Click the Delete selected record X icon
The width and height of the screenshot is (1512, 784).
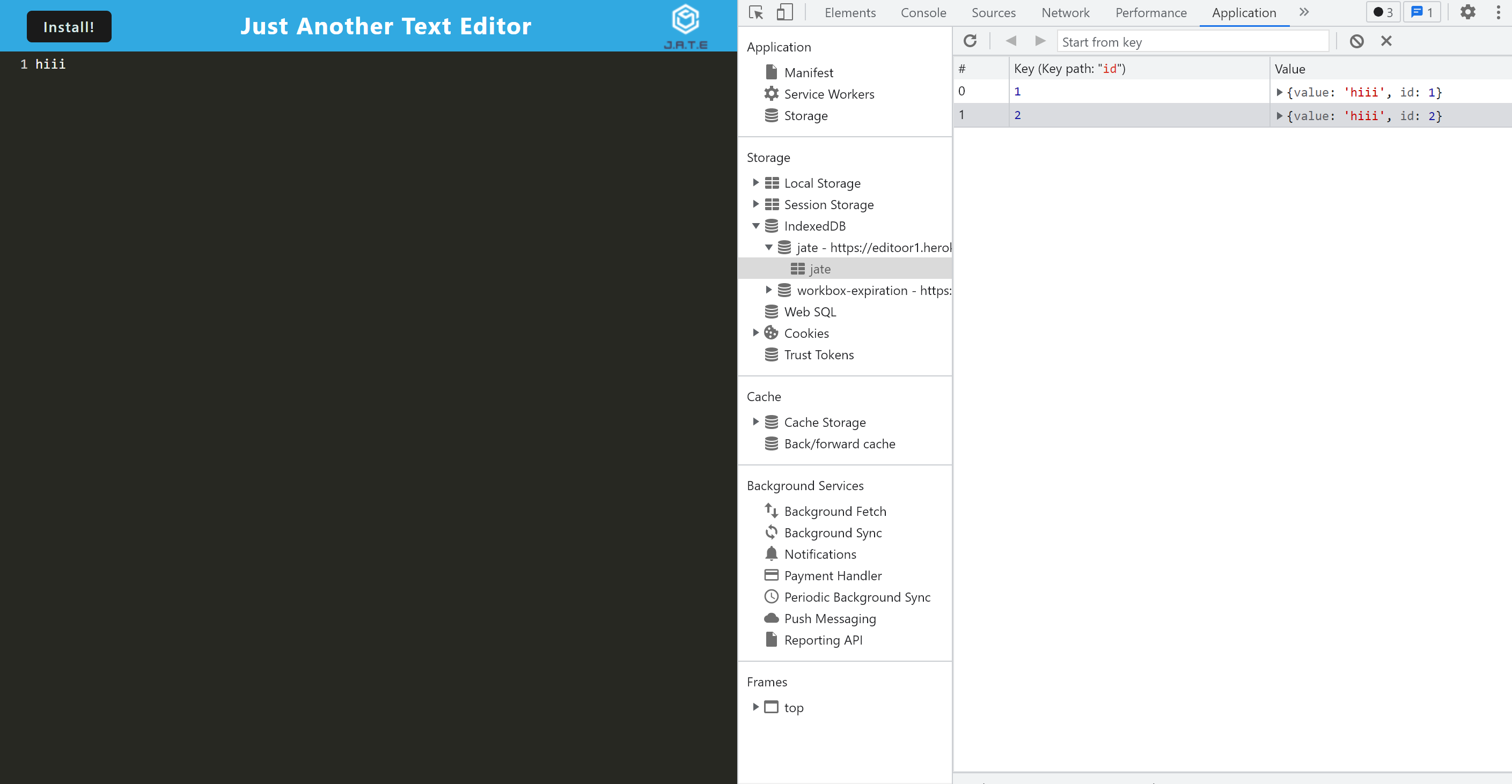[1386, 41]
